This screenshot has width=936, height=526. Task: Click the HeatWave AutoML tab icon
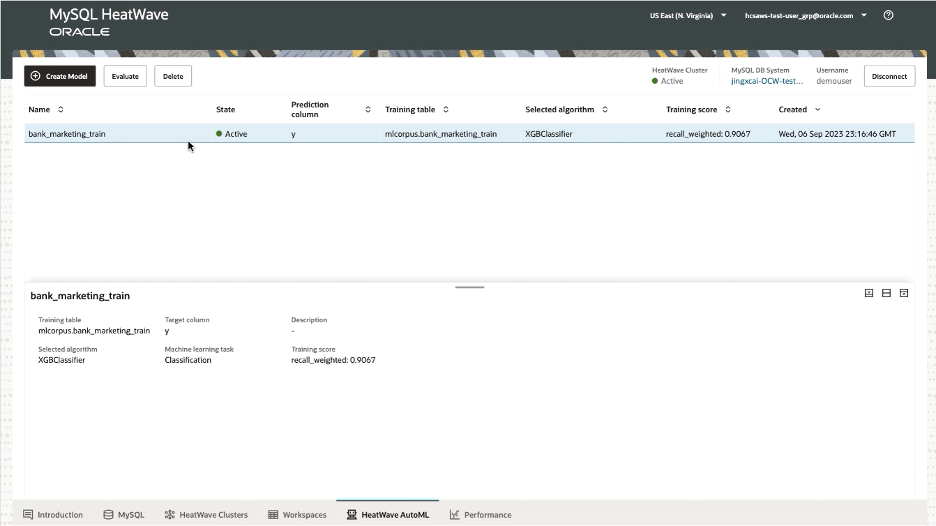352,515
